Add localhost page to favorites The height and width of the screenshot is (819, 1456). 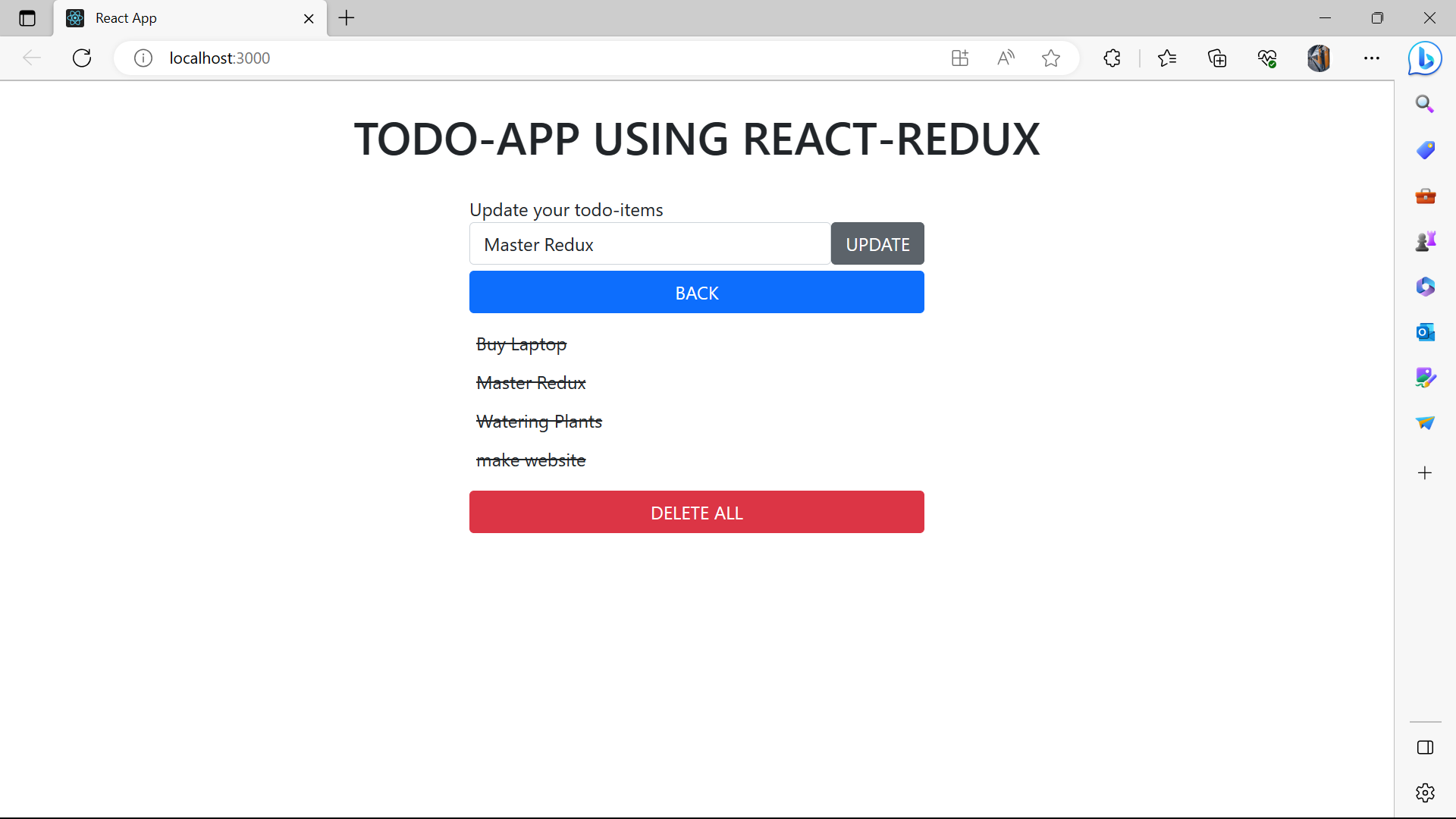[x=1052, y=58]
